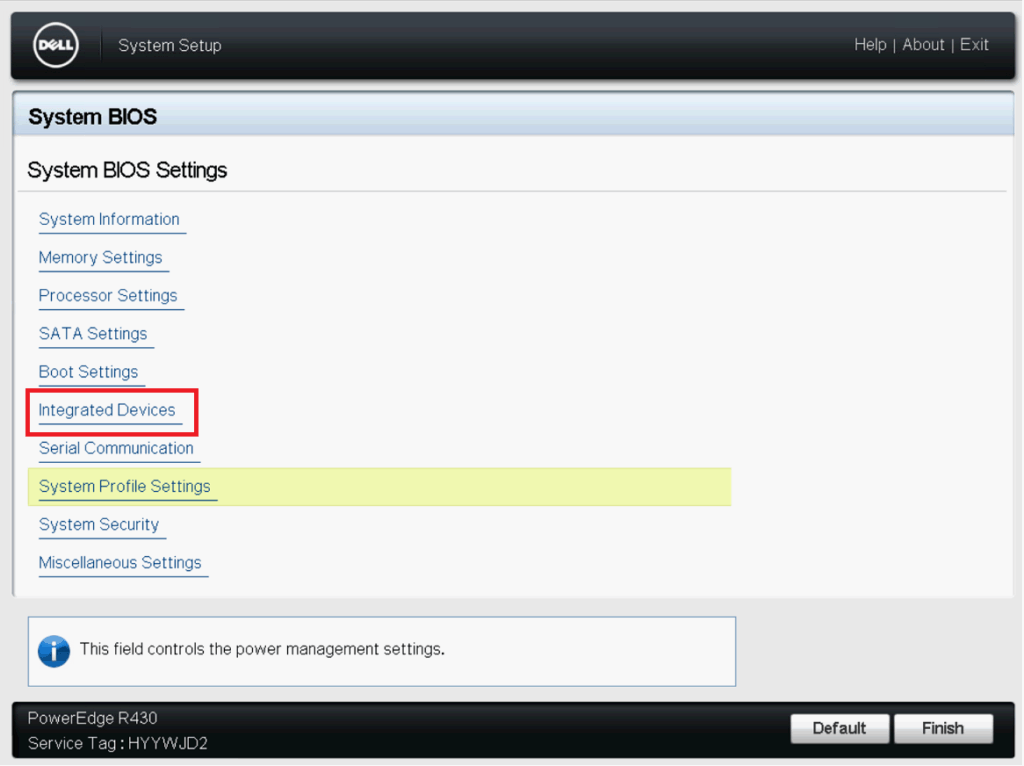
Task: Click the System BIOS heading
Action: (x=93, y=117)
